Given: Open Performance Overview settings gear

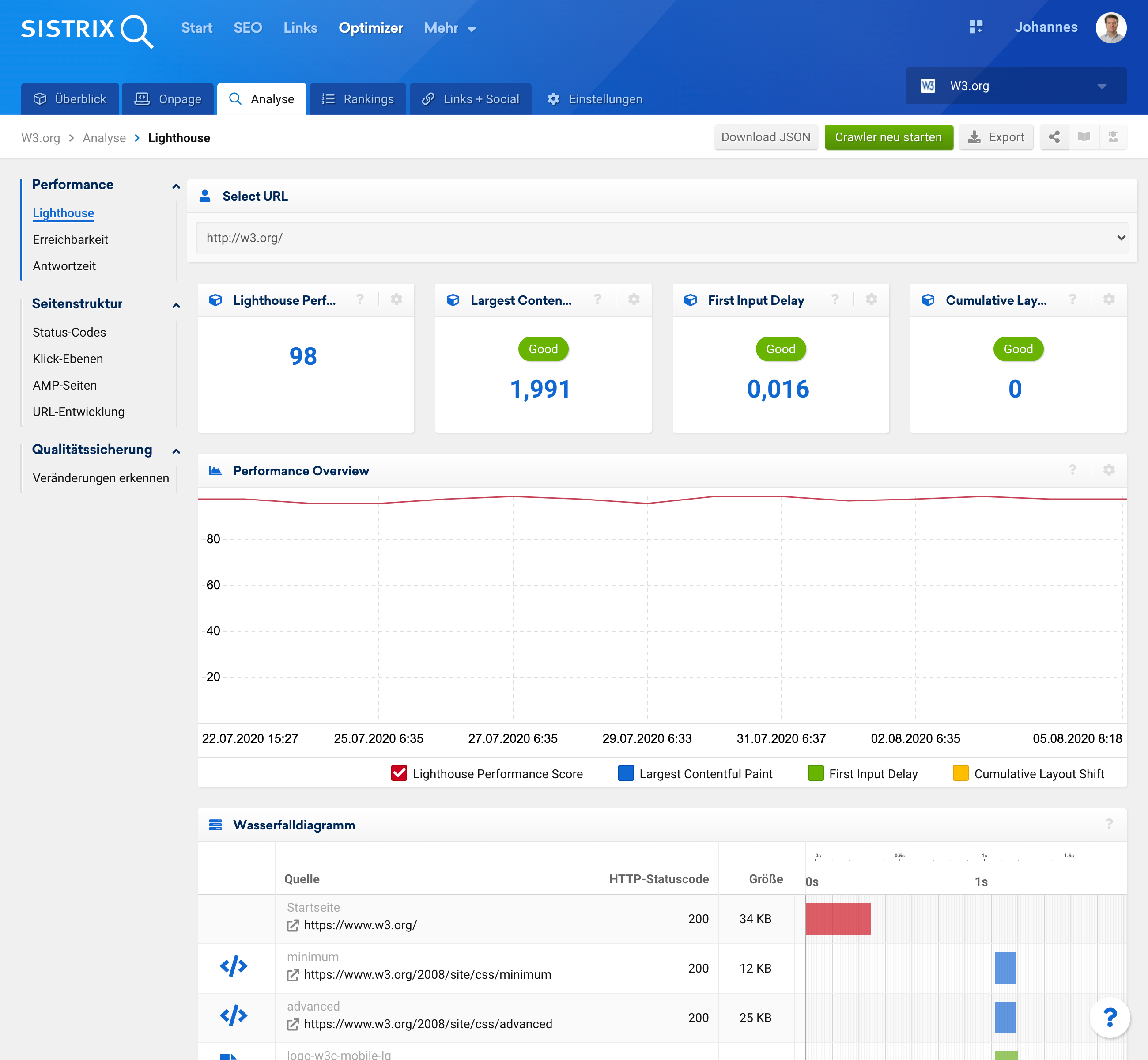Looking at the screenshot, I should pos(1109,470).
